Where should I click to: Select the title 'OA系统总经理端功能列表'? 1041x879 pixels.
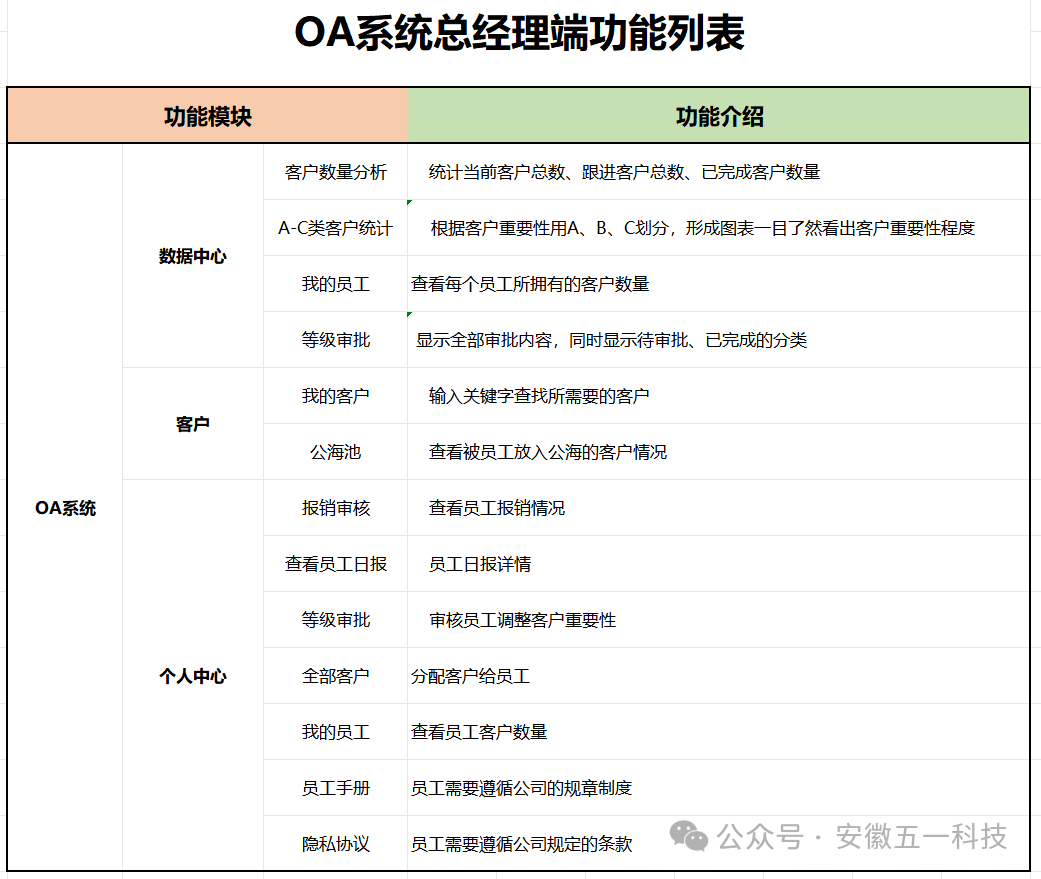pos(519,34)
